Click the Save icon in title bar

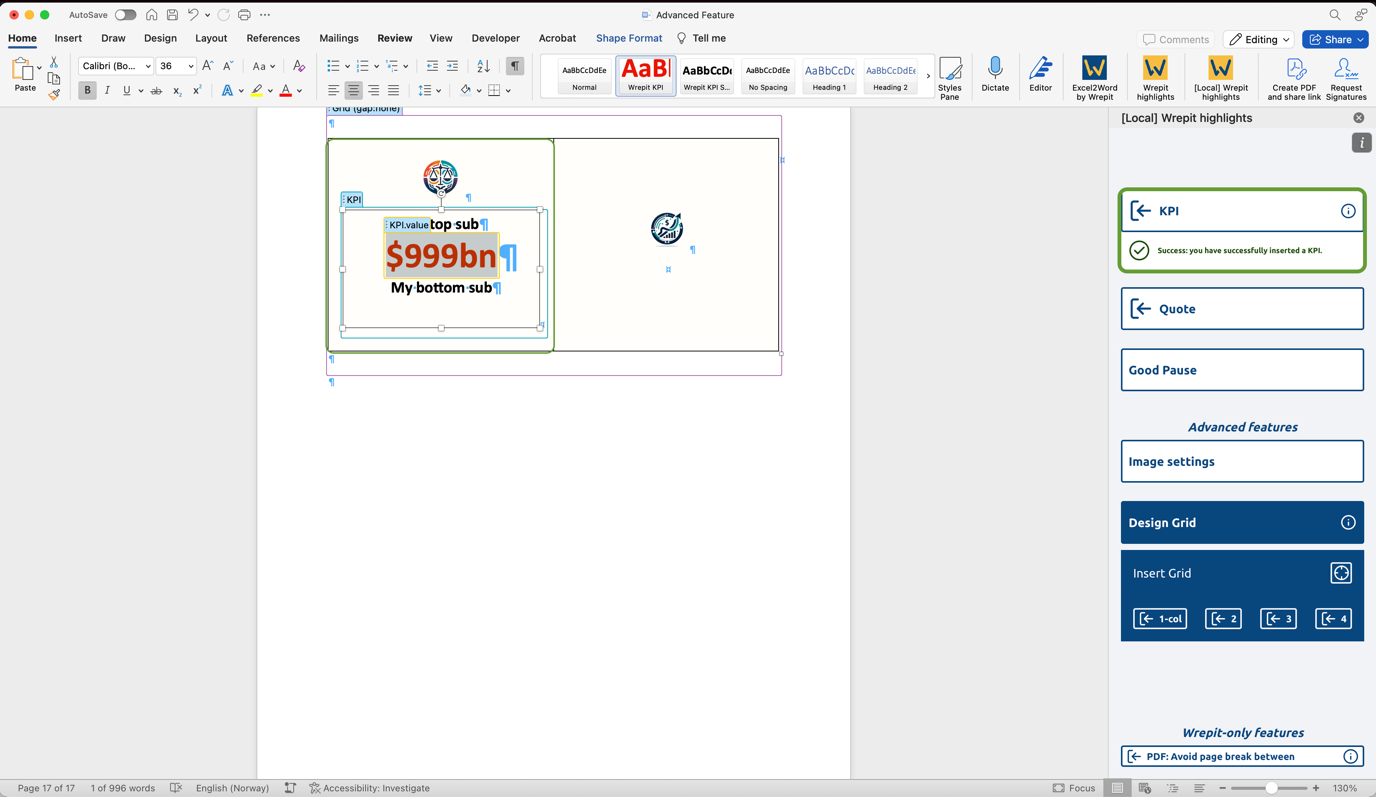172,15
